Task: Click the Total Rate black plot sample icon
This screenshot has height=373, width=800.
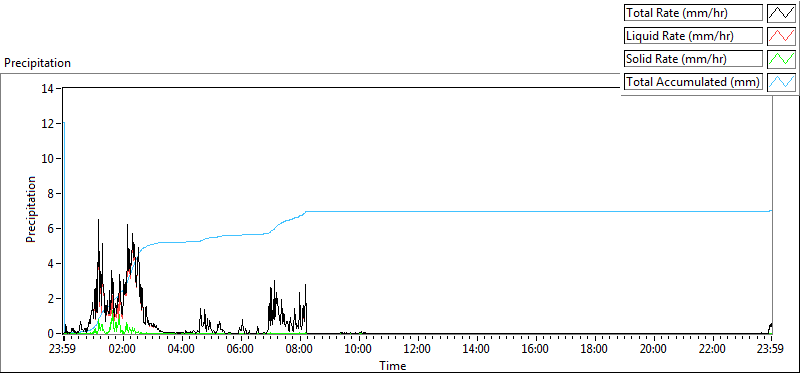Action: tap(782, 13)
